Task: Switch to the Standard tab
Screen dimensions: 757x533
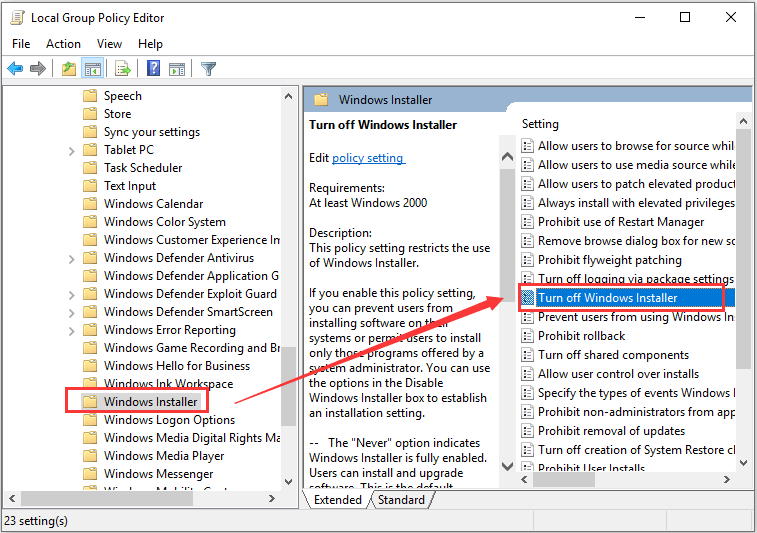Action: point(401,500)
